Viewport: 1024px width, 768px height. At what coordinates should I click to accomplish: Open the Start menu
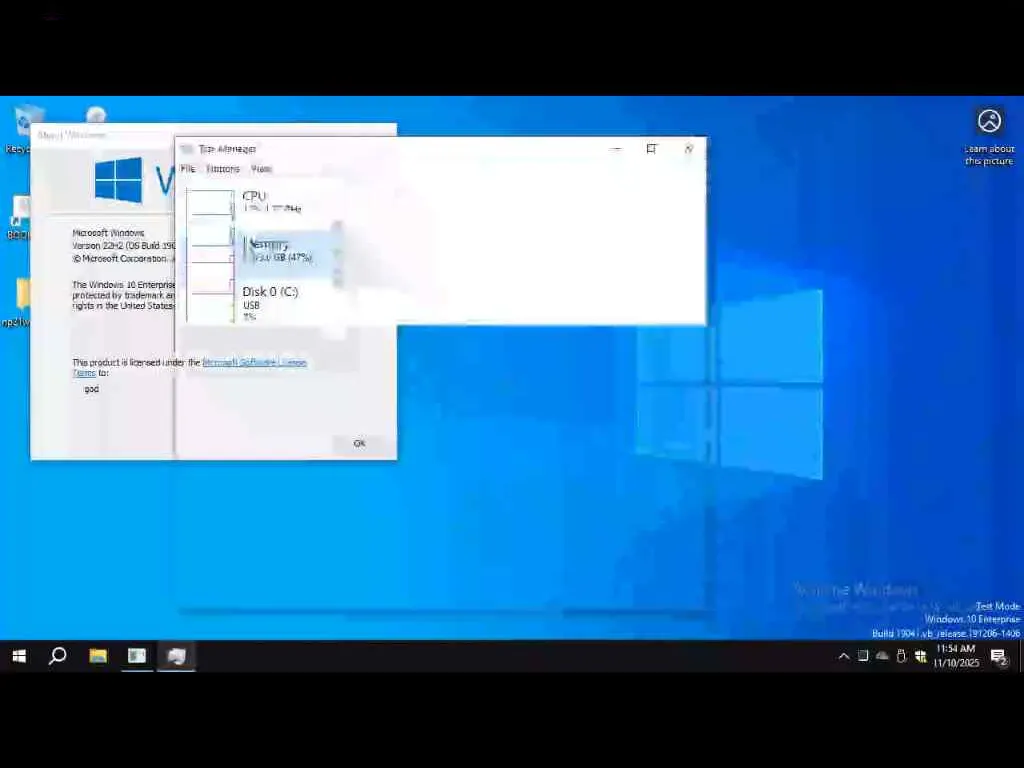[x=19, y=656]
